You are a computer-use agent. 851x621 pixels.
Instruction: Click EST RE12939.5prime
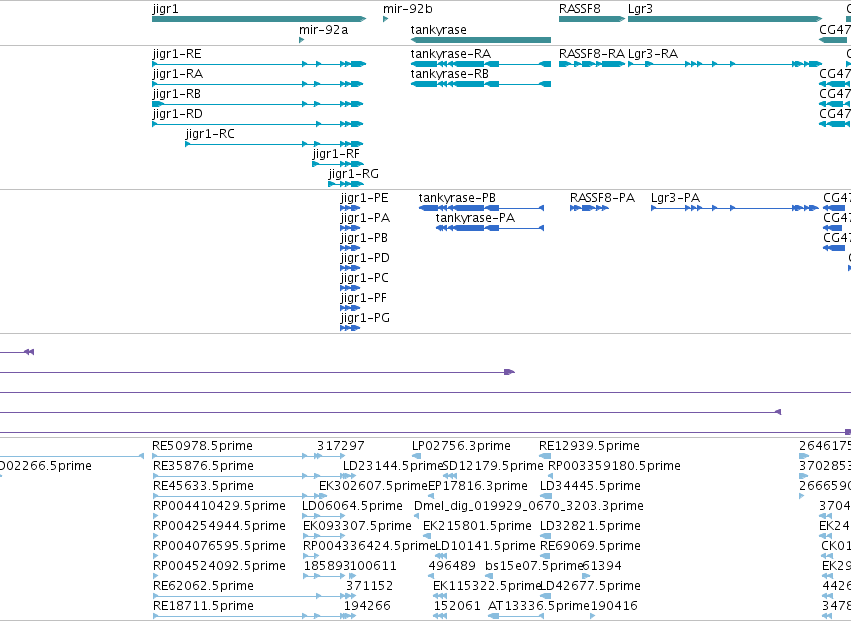point(545,456)
